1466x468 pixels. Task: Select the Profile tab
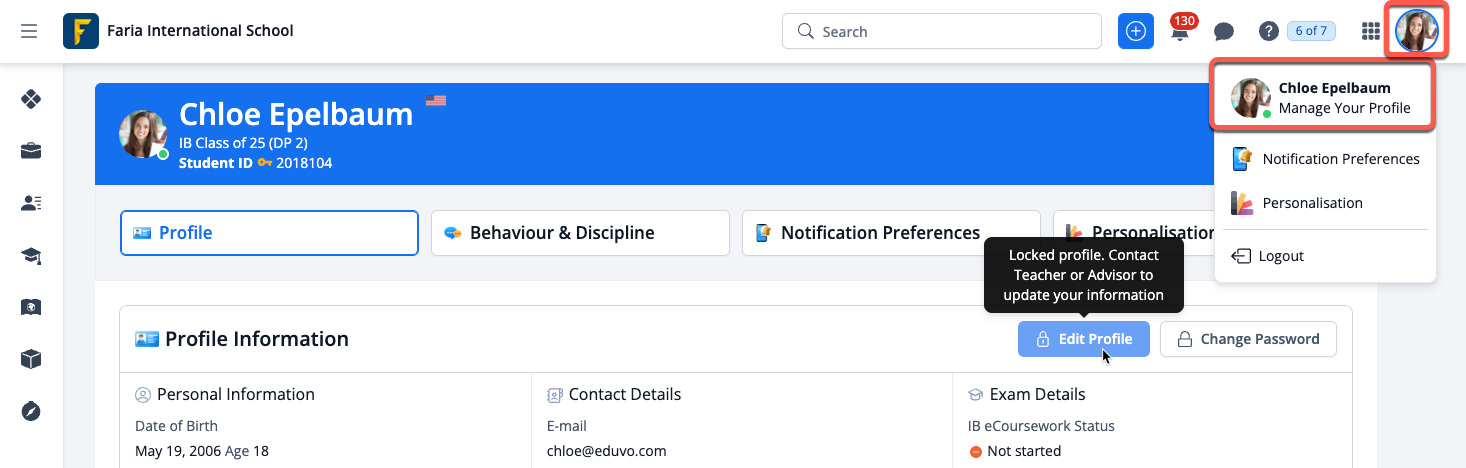tap(269, 233)
